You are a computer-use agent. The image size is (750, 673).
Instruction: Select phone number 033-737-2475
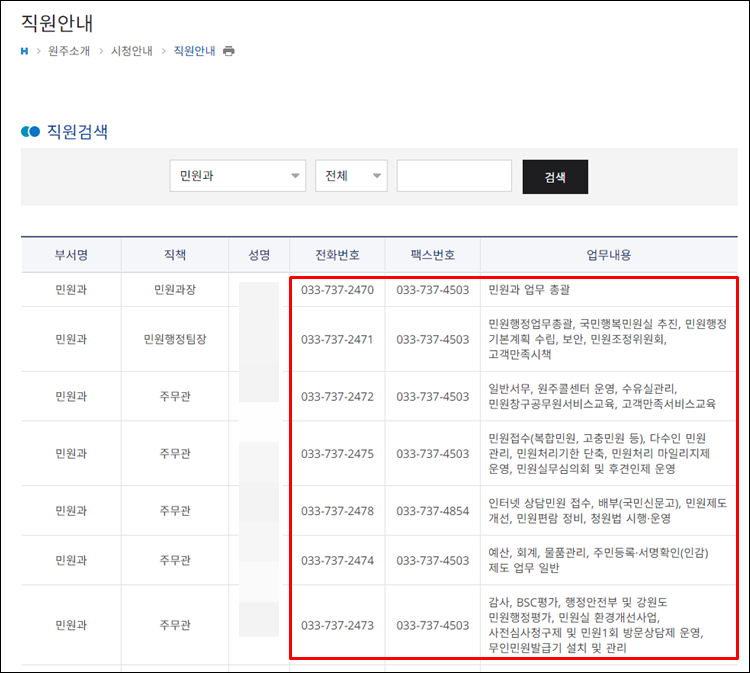337,453
